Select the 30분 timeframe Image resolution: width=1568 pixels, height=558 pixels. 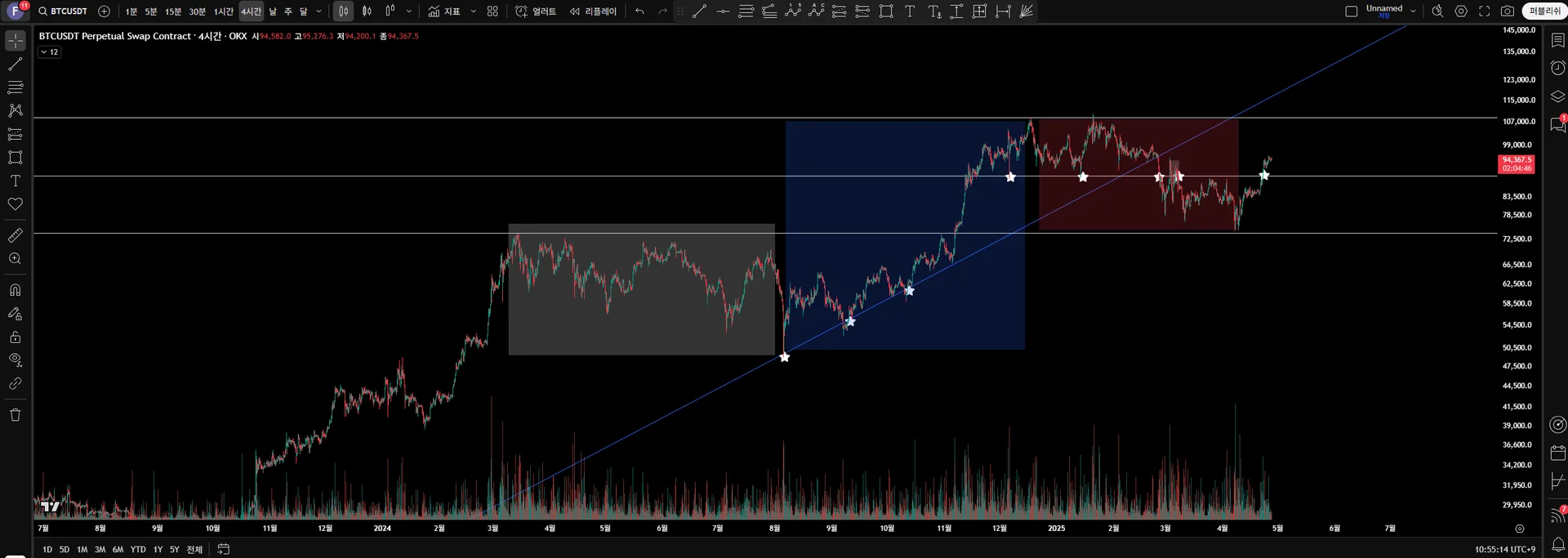tap(198, 11)
